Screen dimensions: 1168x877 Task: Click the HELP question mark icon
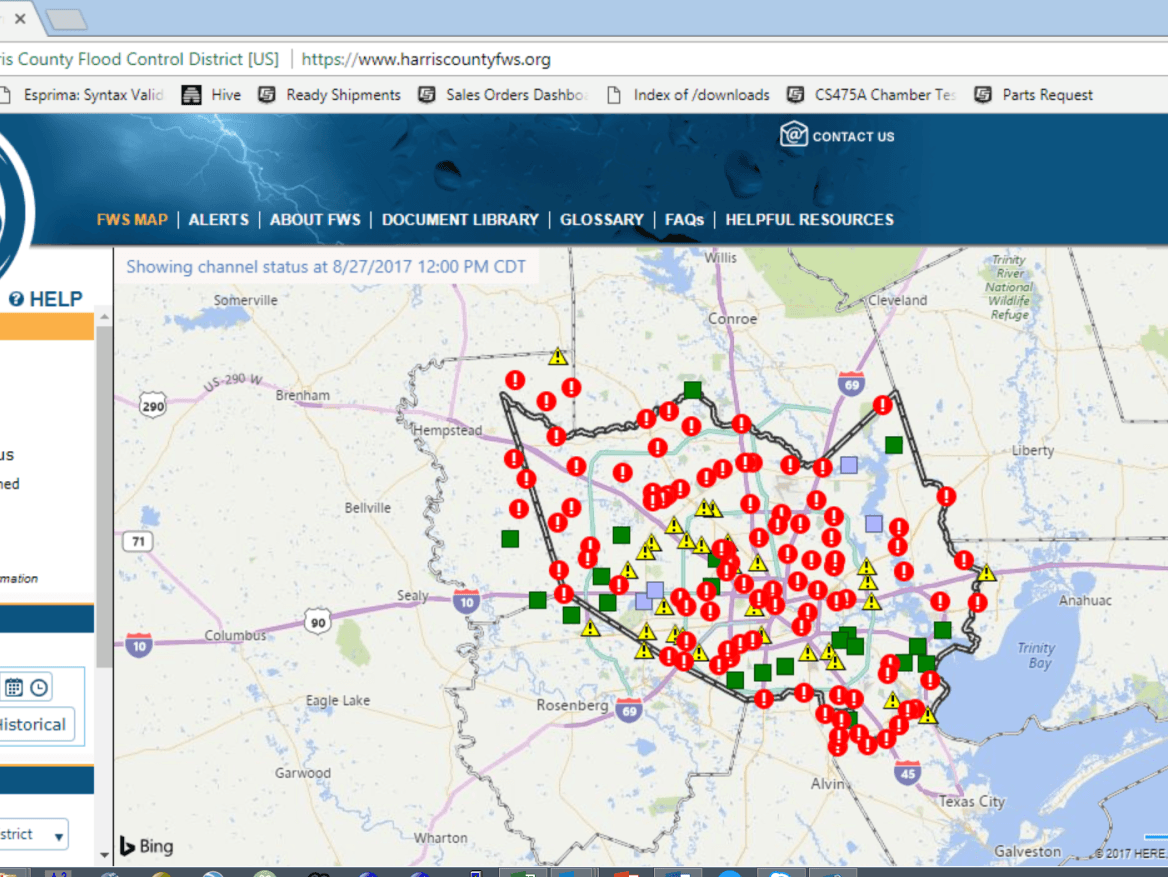pyautogui.click(x=16, y=299)
